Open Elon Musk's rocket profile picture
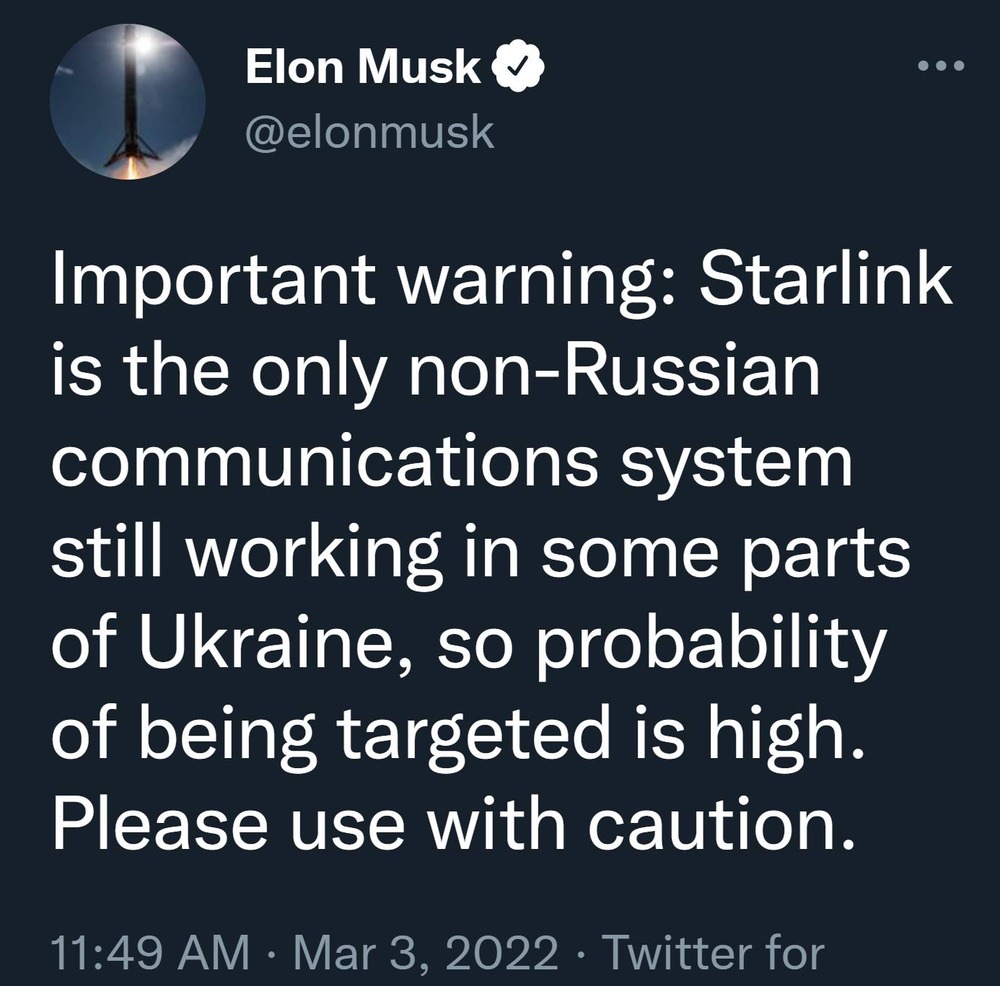Image resolution: width=1000 pixels, height=986 pixels. 128,102
